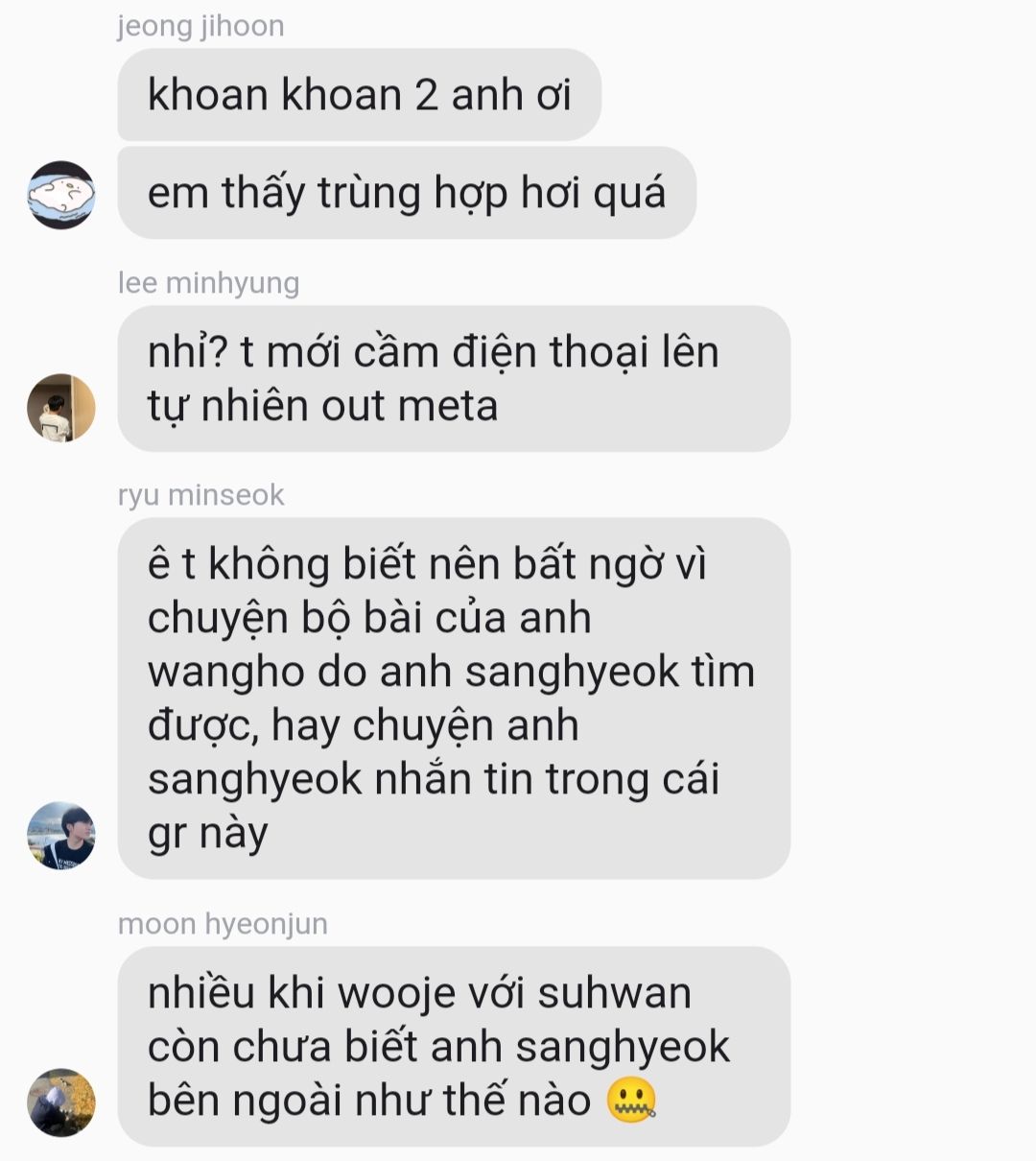Tap ryu minseok's long message bubble
Viewport: 1036px width, 1161px height.
(454, 699)
